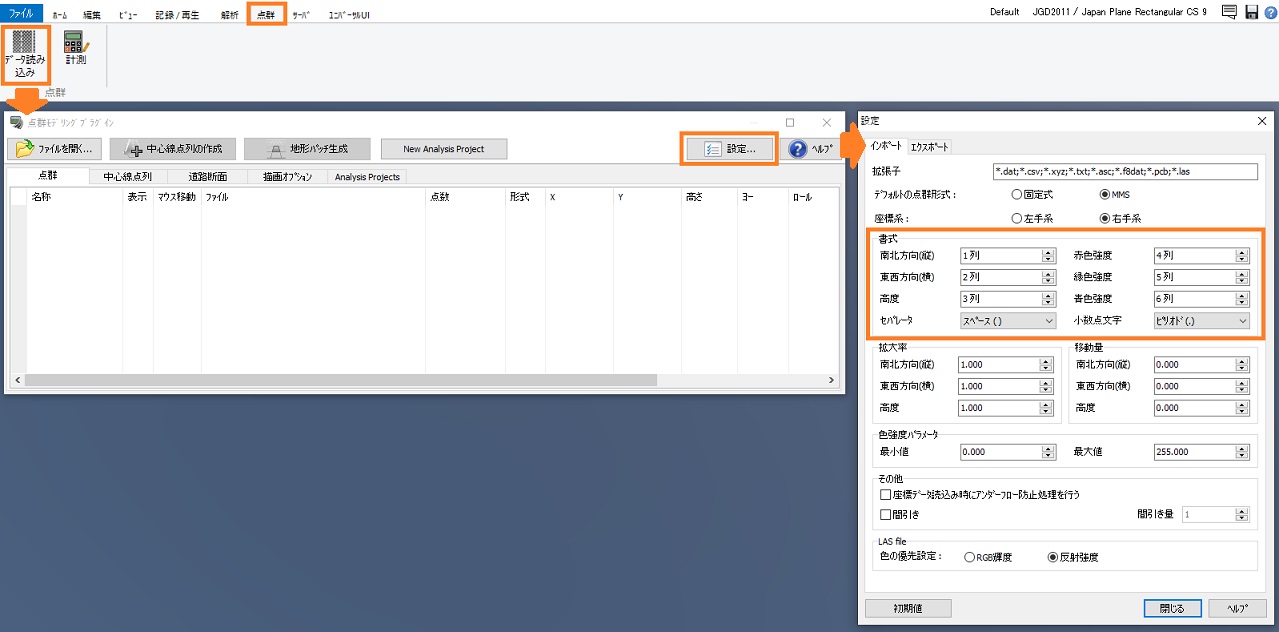This screenshot has width=1279, height=632.
Task: Select the 右手系 coordinate radio button
Action: pyautogui.click(x=1120, y=217)
